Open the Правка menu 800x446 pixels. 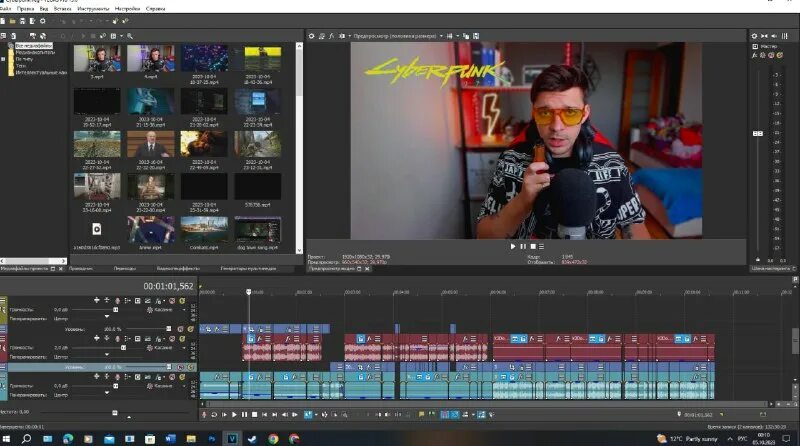25,9
